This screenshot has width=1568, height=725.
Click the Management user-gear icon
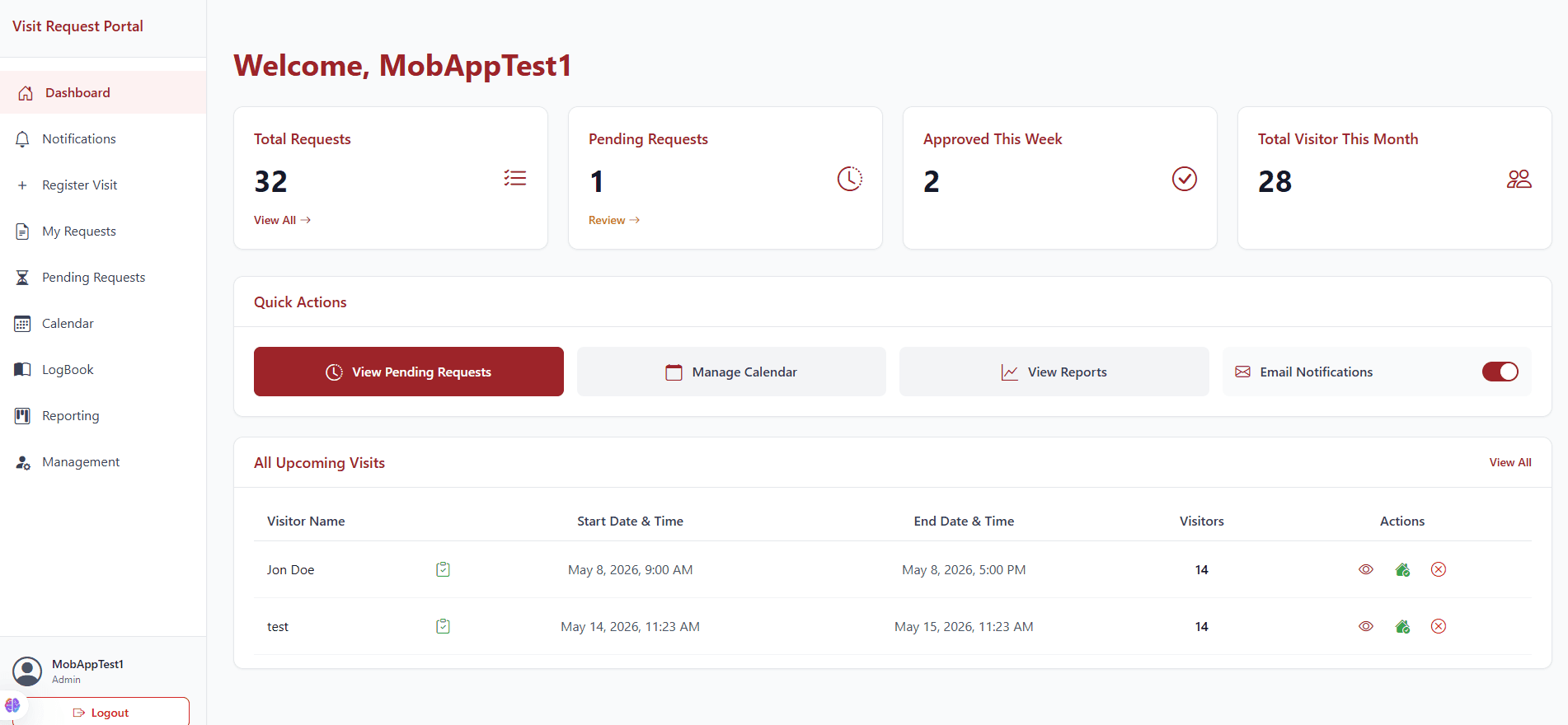pos(22,462)
